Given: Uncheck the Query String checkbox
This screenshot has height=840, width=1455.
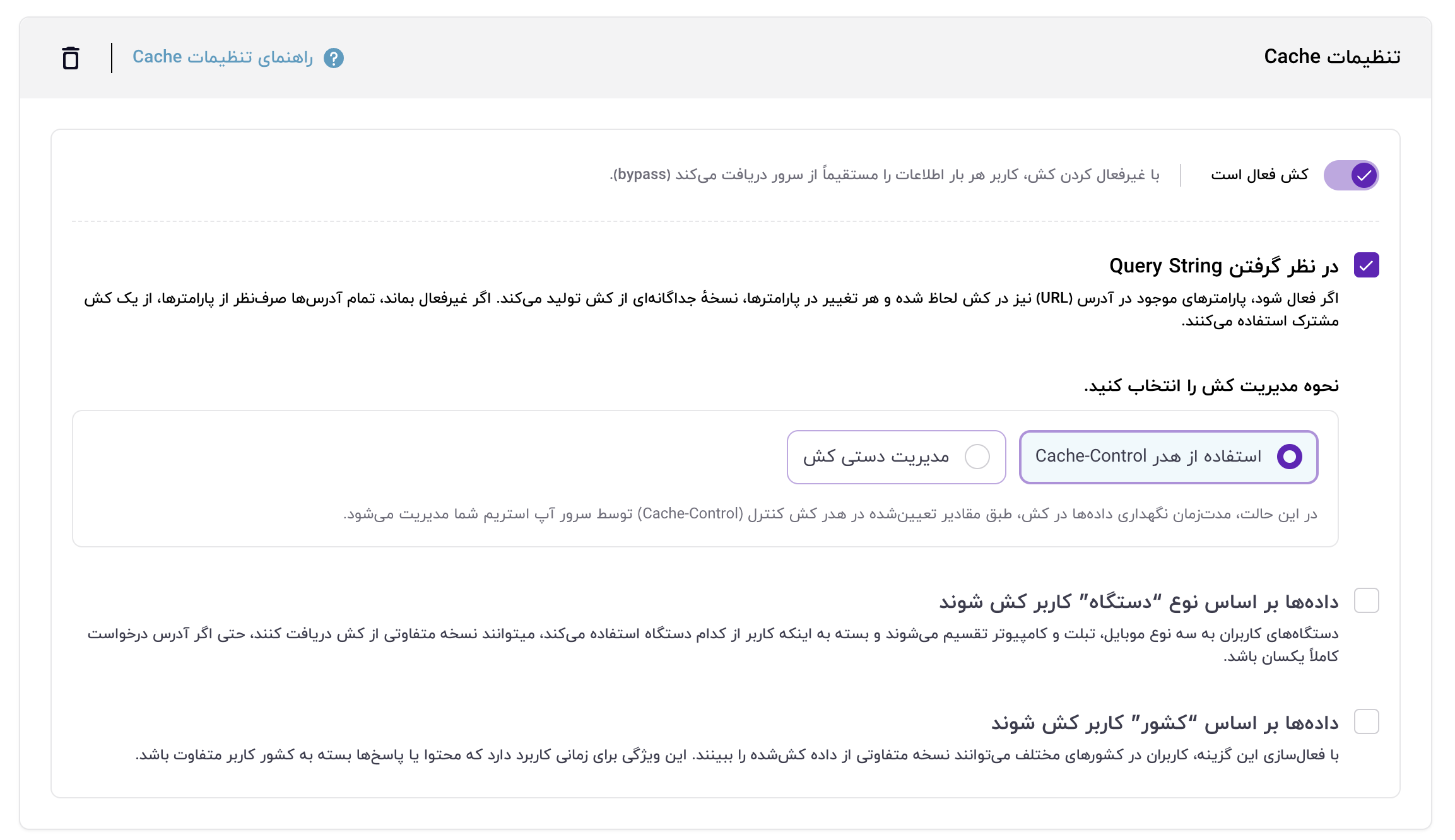Looking at the screenshot, I should (1366, 265).
